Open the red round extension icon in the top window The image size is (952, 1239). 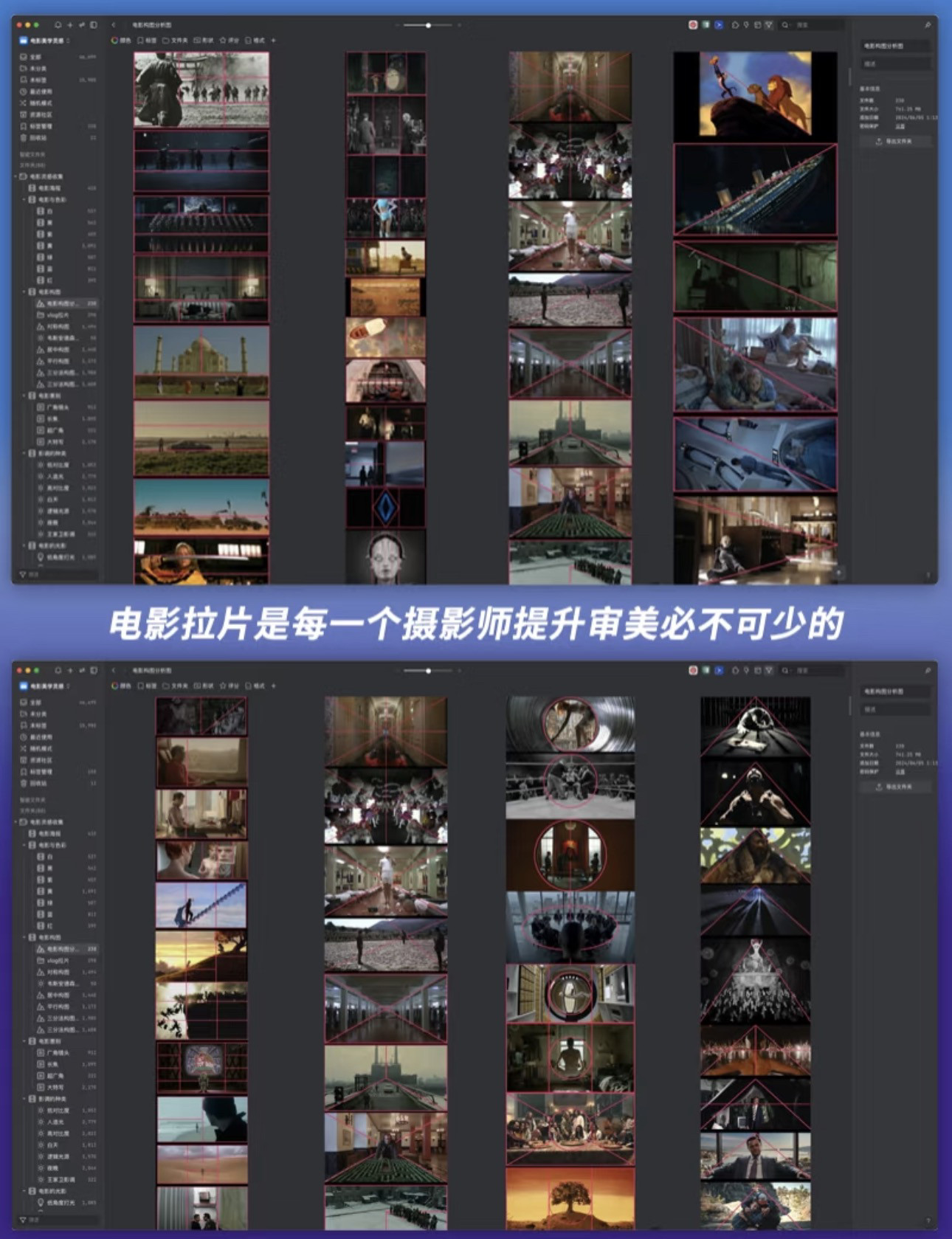pyautogui.click(x=693, y=25)
